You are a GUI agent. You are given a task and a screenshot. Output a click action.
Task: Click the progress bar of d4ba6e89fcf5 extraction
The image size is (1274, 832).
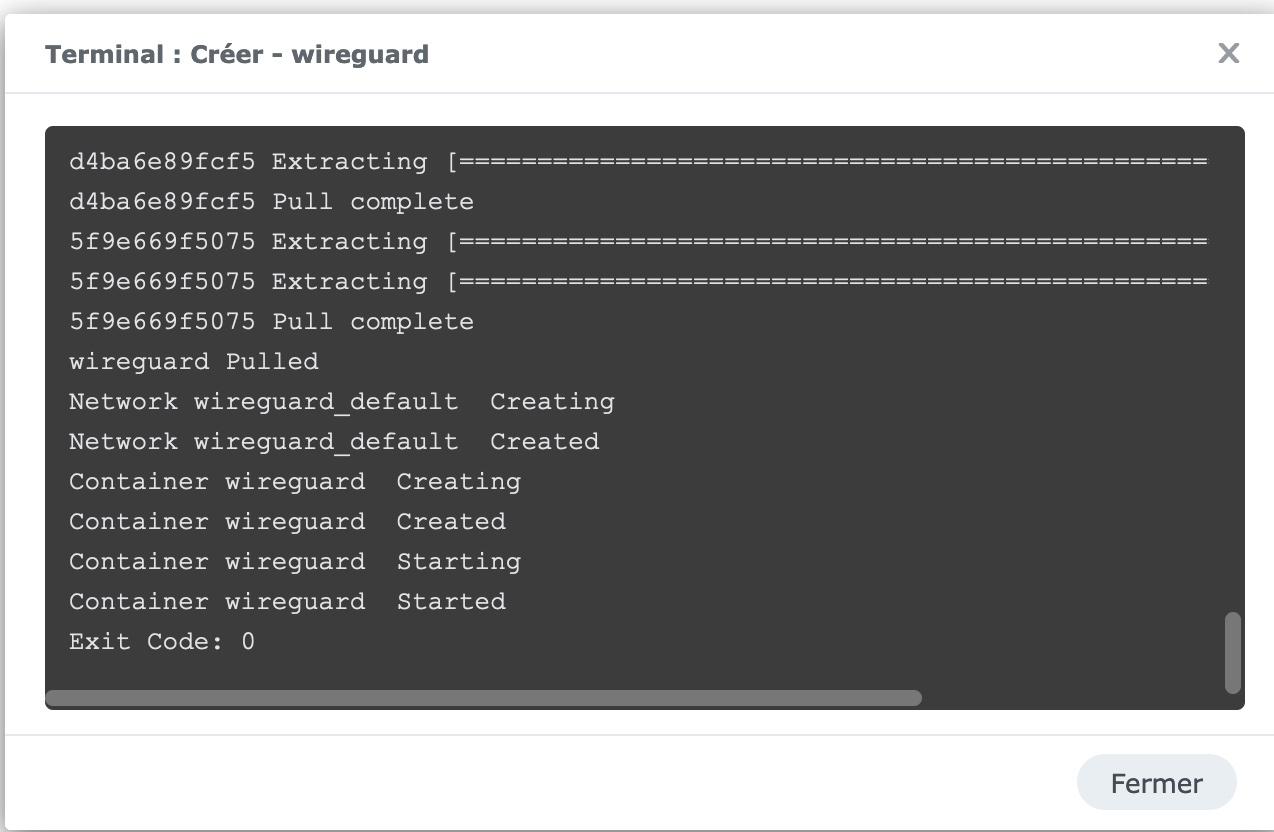coord(828,162)
